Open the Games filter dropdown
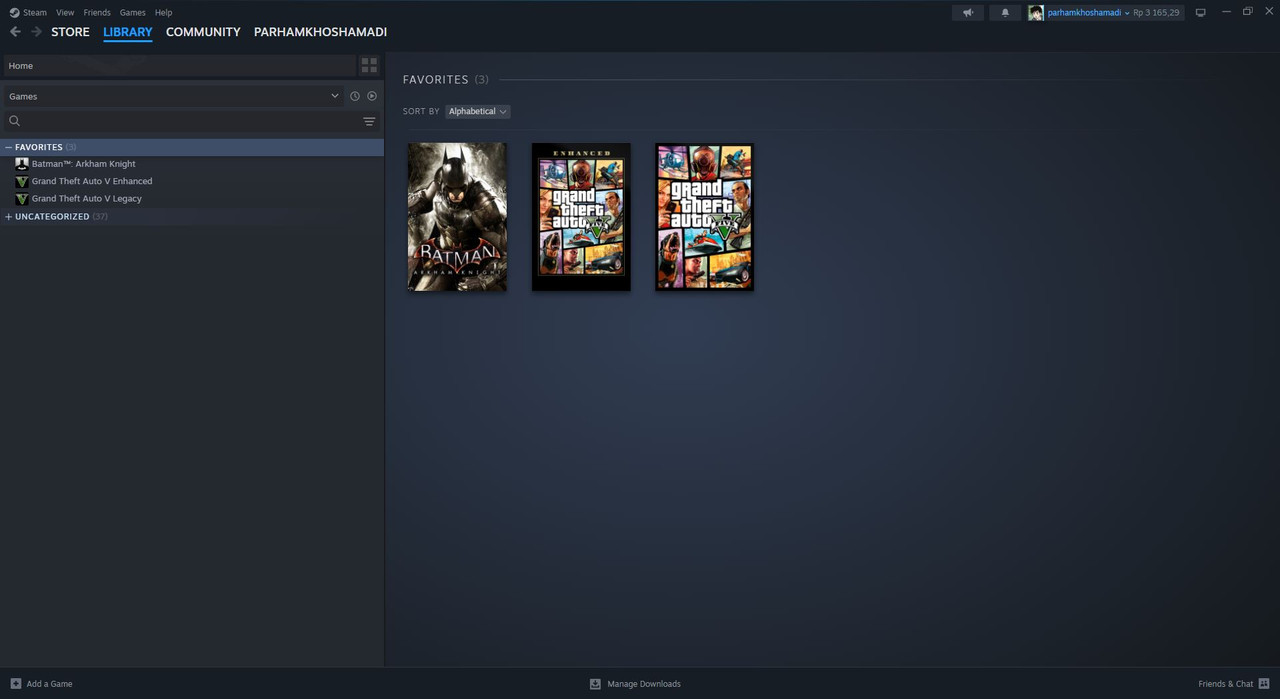Screen dimensions: 1280x699 tap(173, 96)
